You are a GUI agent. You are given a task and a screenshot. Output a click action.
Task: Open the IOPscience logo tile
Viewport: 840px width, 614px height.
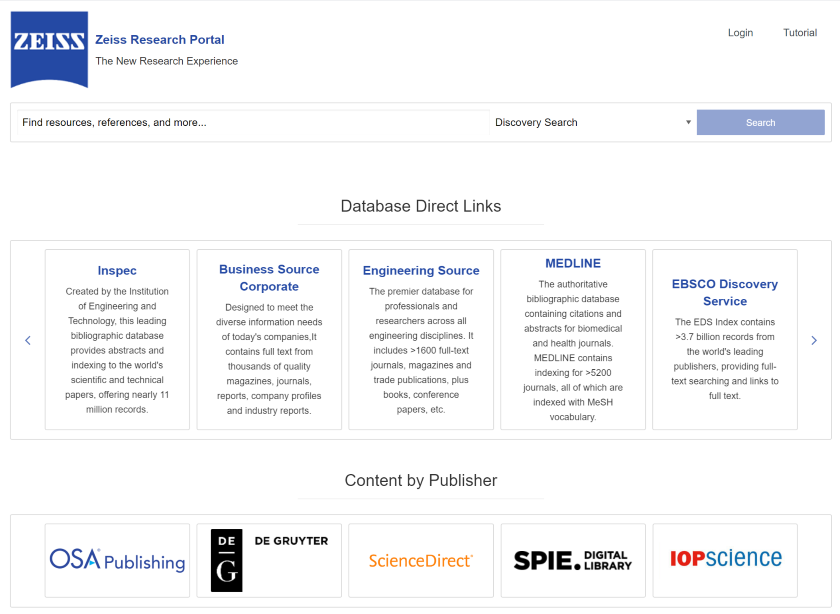725,560
